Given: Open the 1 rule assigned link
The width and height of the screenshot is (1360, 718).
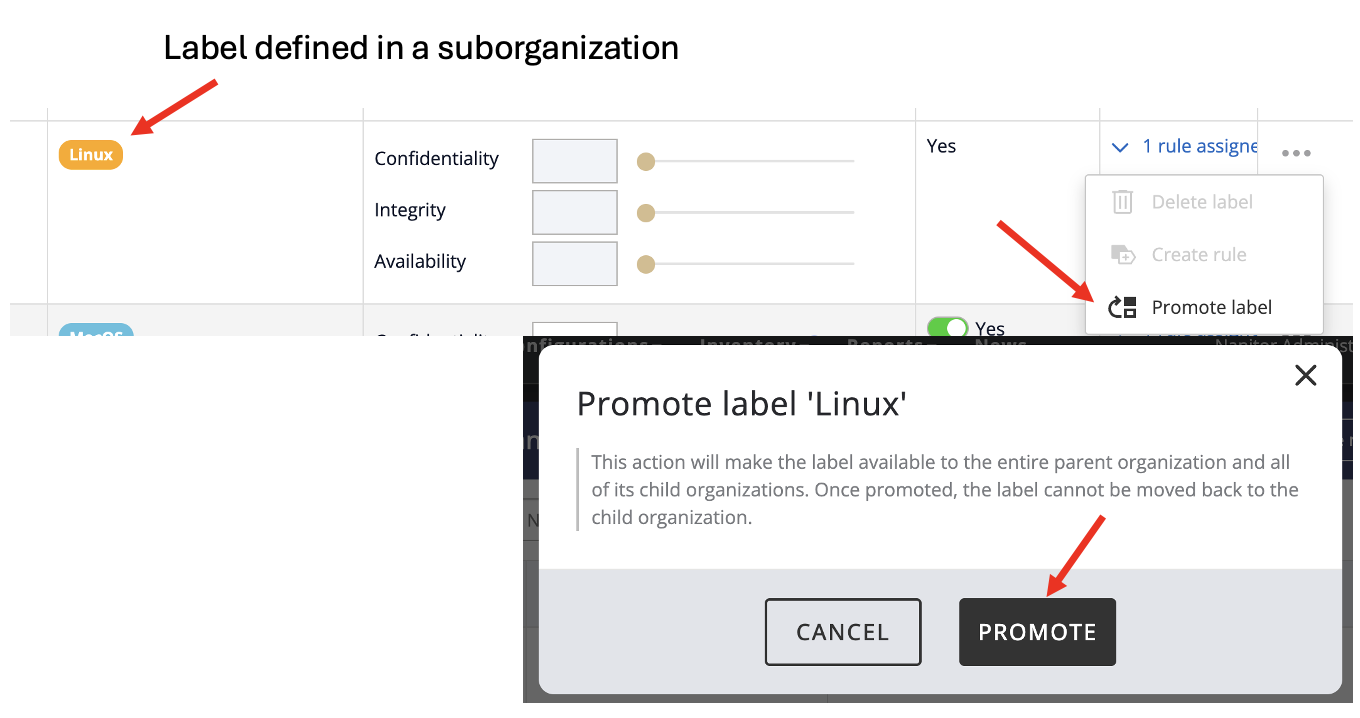Looking at the screenshot, I should coord(1200,147).
